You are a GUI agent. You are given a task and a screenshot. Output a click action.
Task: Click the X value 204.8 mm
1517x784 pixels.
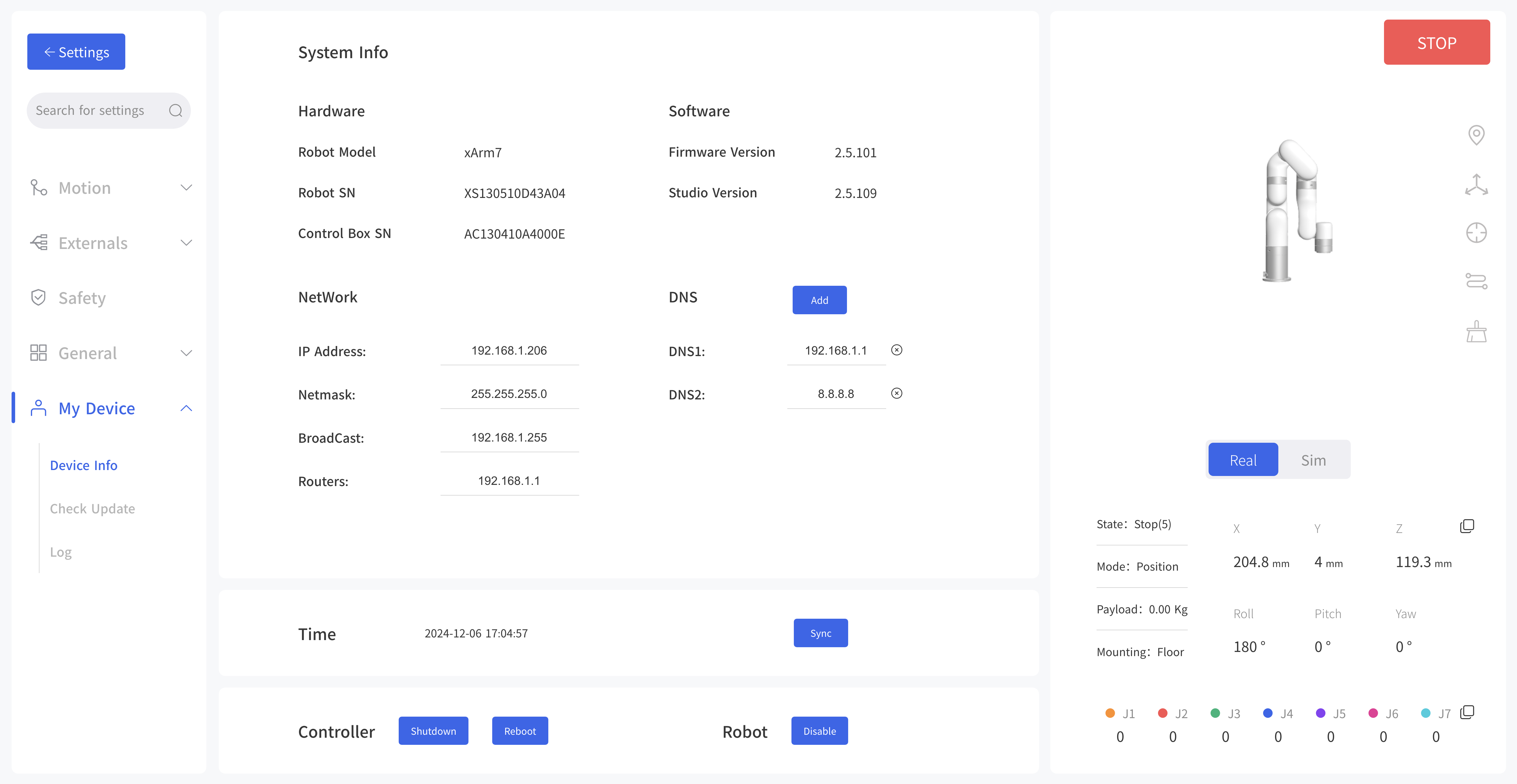(1261, 562)
